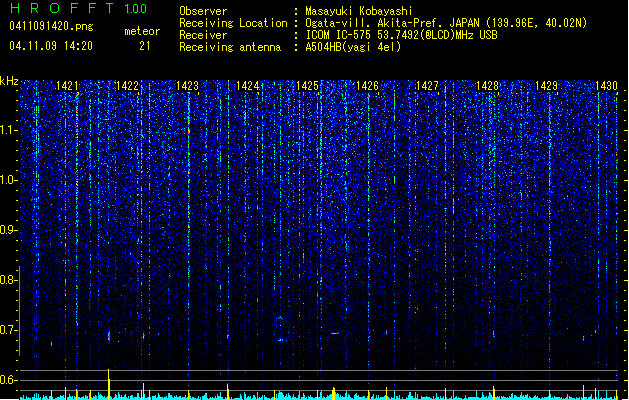Click the 'Receiving antenna' field label
The image size is (629, 400).
(230, 47)
